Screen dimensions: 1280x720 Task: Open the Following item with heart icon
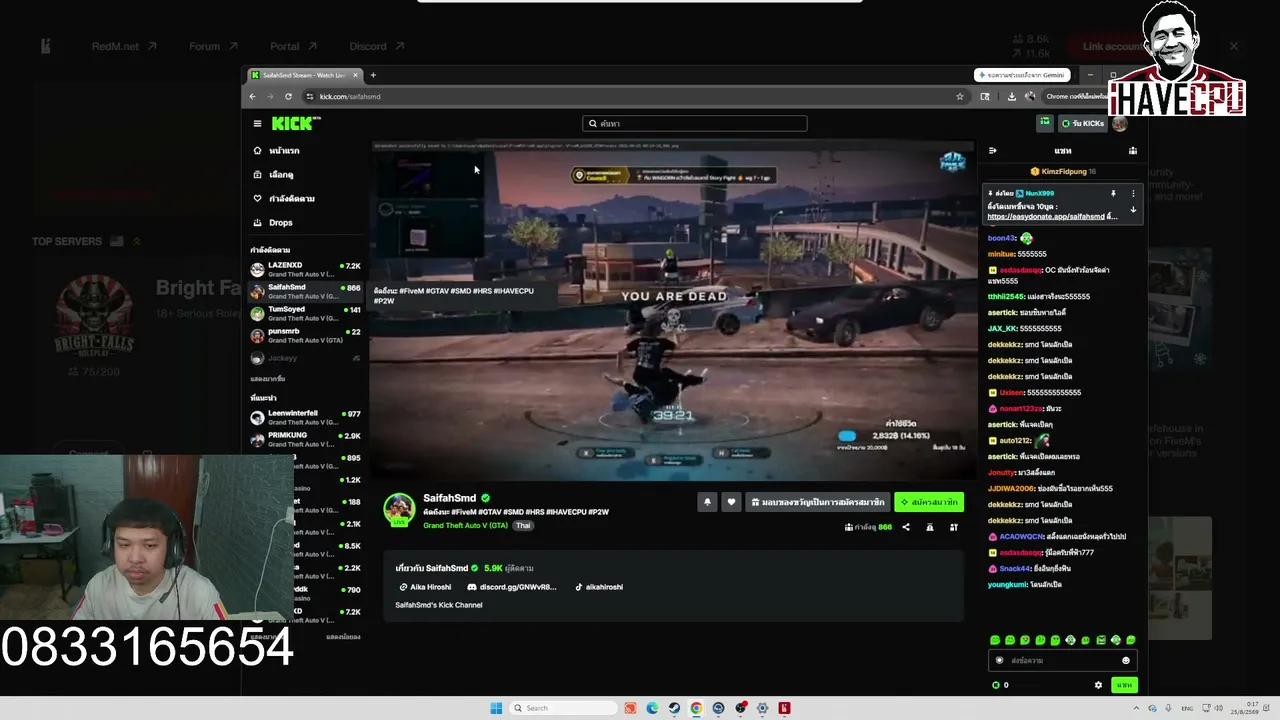pos(284,199)
